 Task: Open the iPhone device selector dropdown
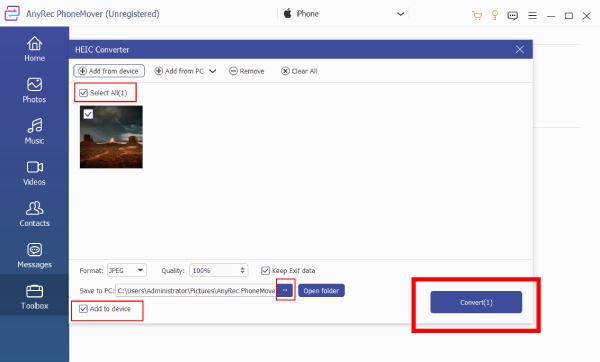(x=344, y=14)
